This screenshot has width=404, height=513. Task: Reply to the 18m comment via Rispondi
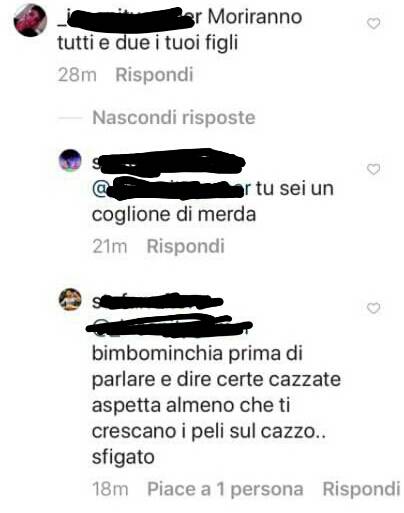point(361,489)
